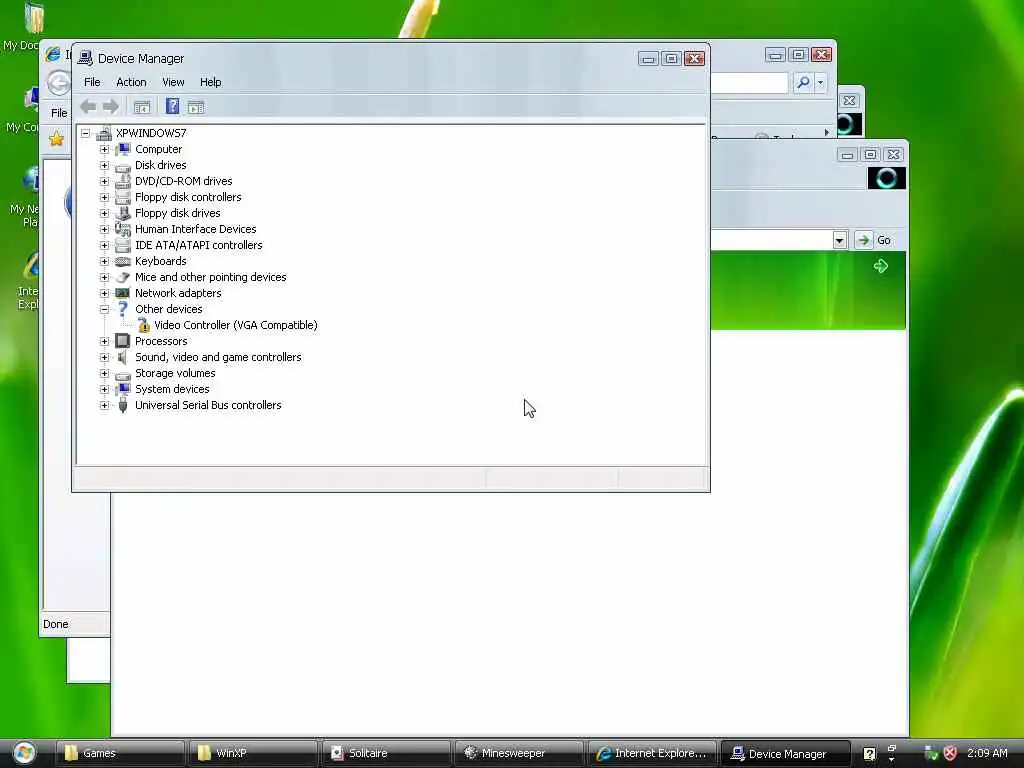Click the Disk drives category icon
This screenshot has width=1024, height=768.
123,166
